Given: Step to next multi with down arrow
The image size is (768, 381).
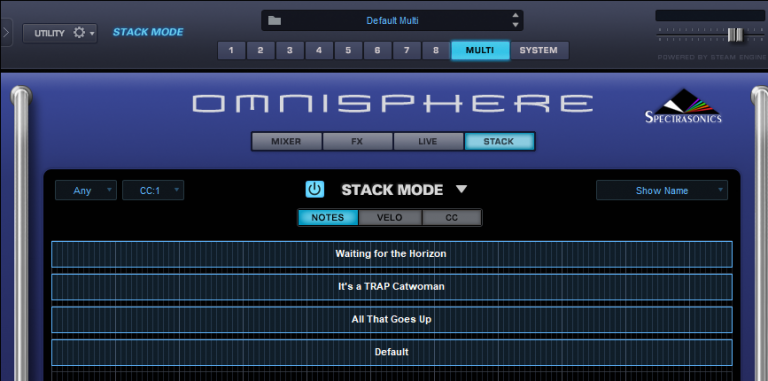Looking at the screenshot, I should click(x=515, y=25).
